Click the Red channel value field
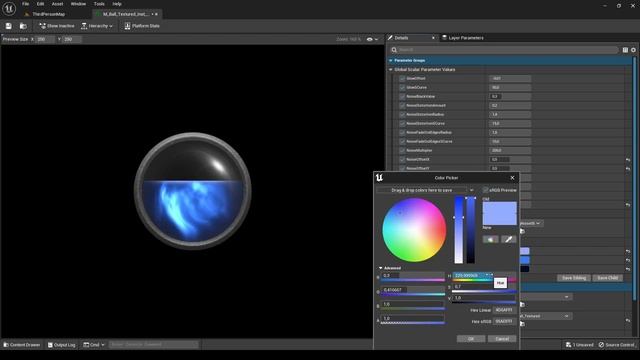Image resolution: width=640 pixels, height=360 pixels. [x=413, y=276]
